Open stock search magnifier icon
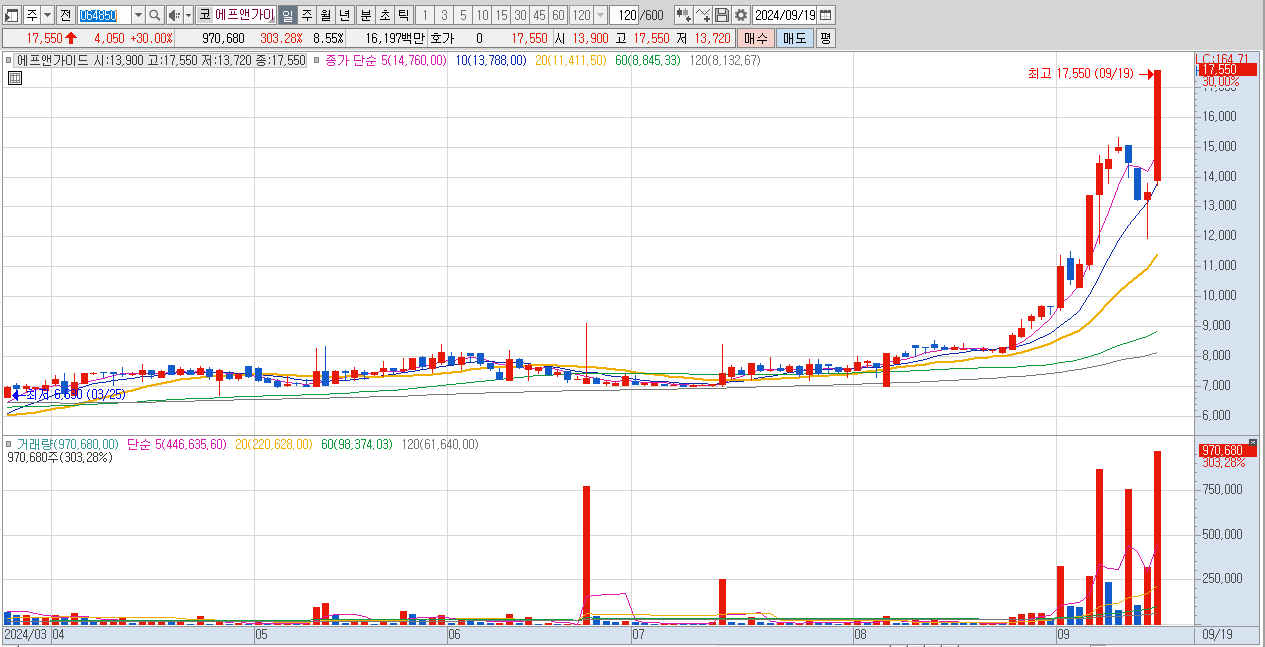 (x=155, y=15)
